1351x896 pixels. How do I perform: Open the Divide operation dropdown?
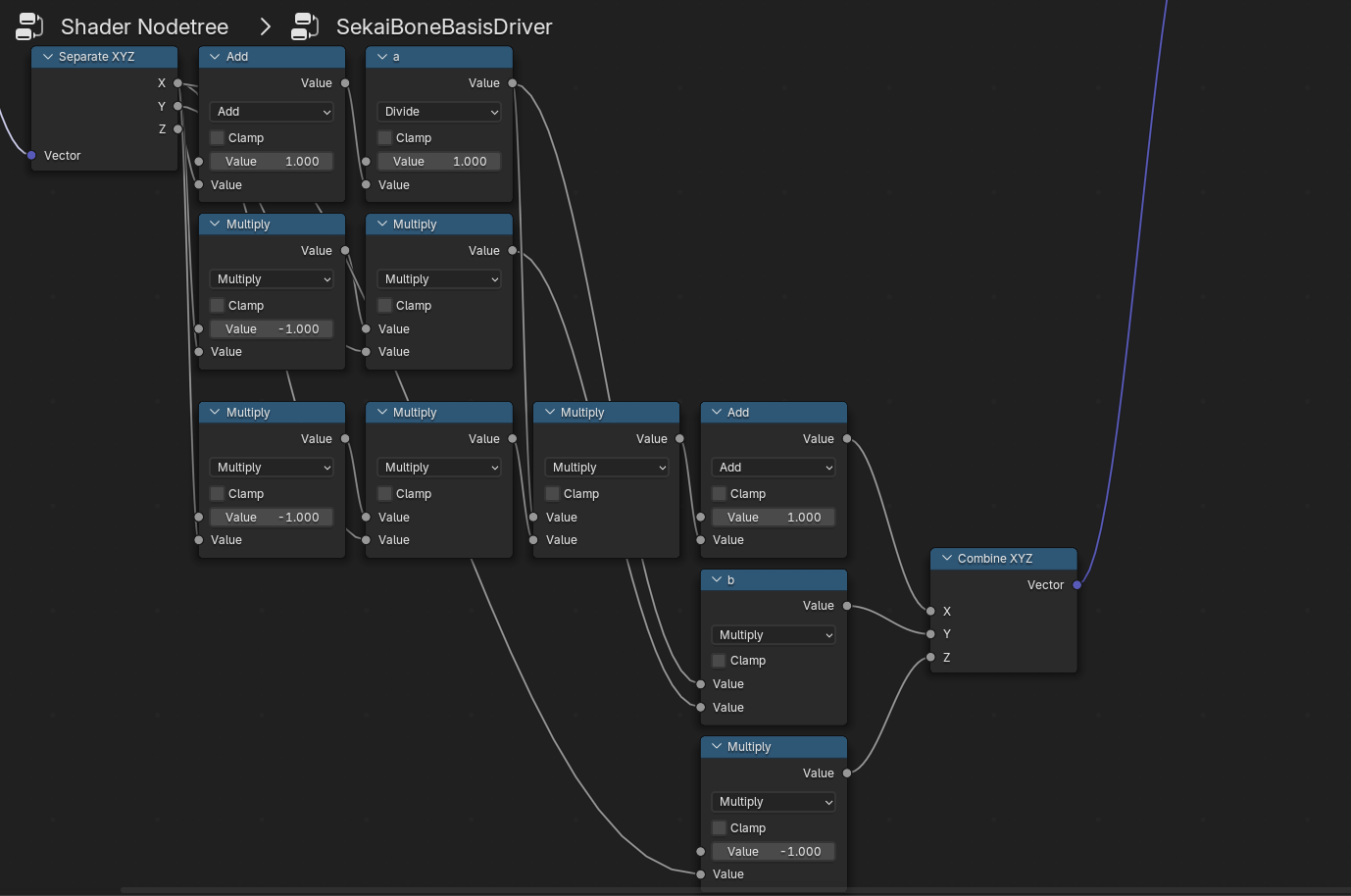(x=439, y=112)
